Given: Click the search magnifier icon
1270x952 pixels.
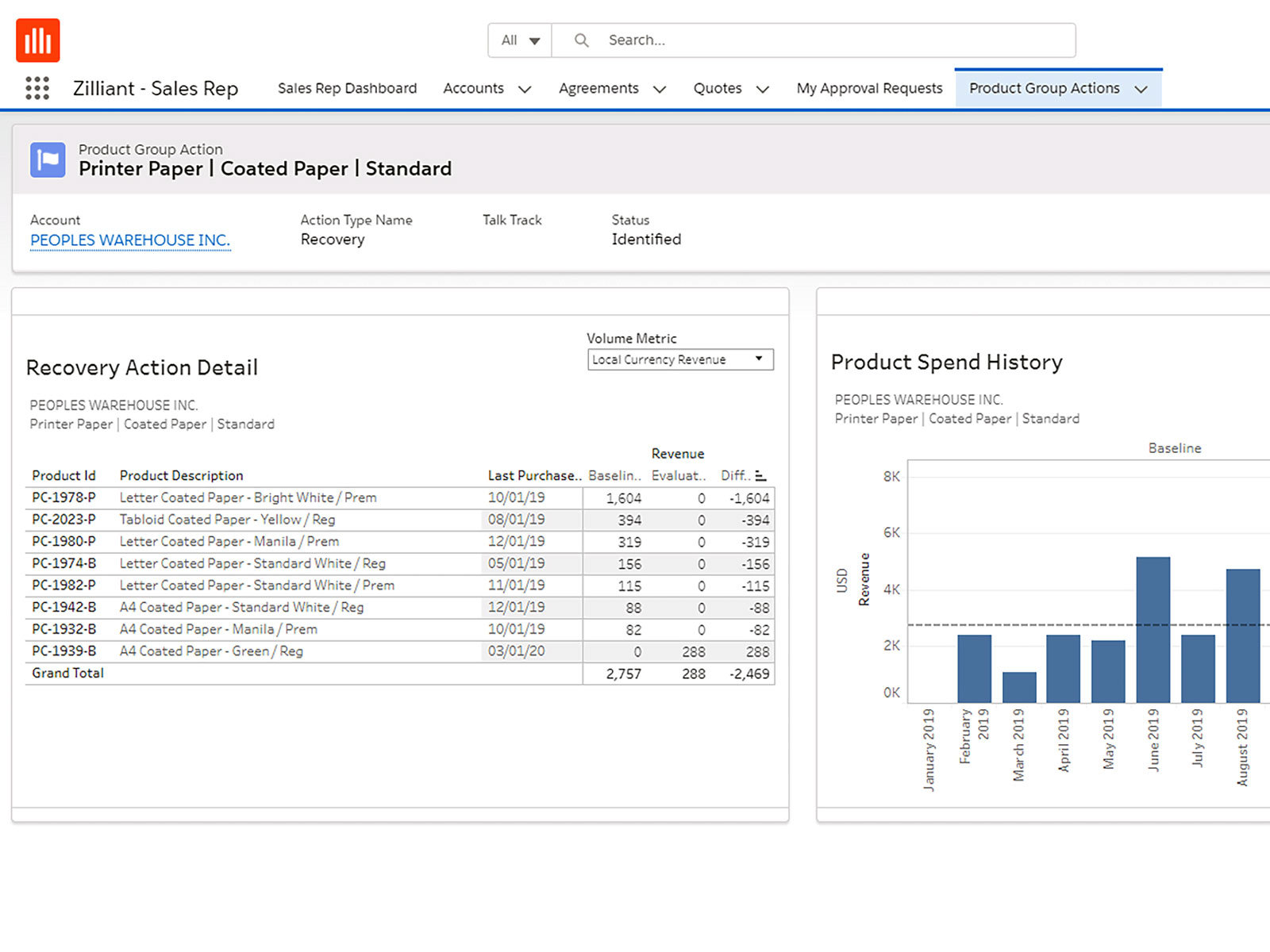Looking at the screenshot, I should [581, 40].
